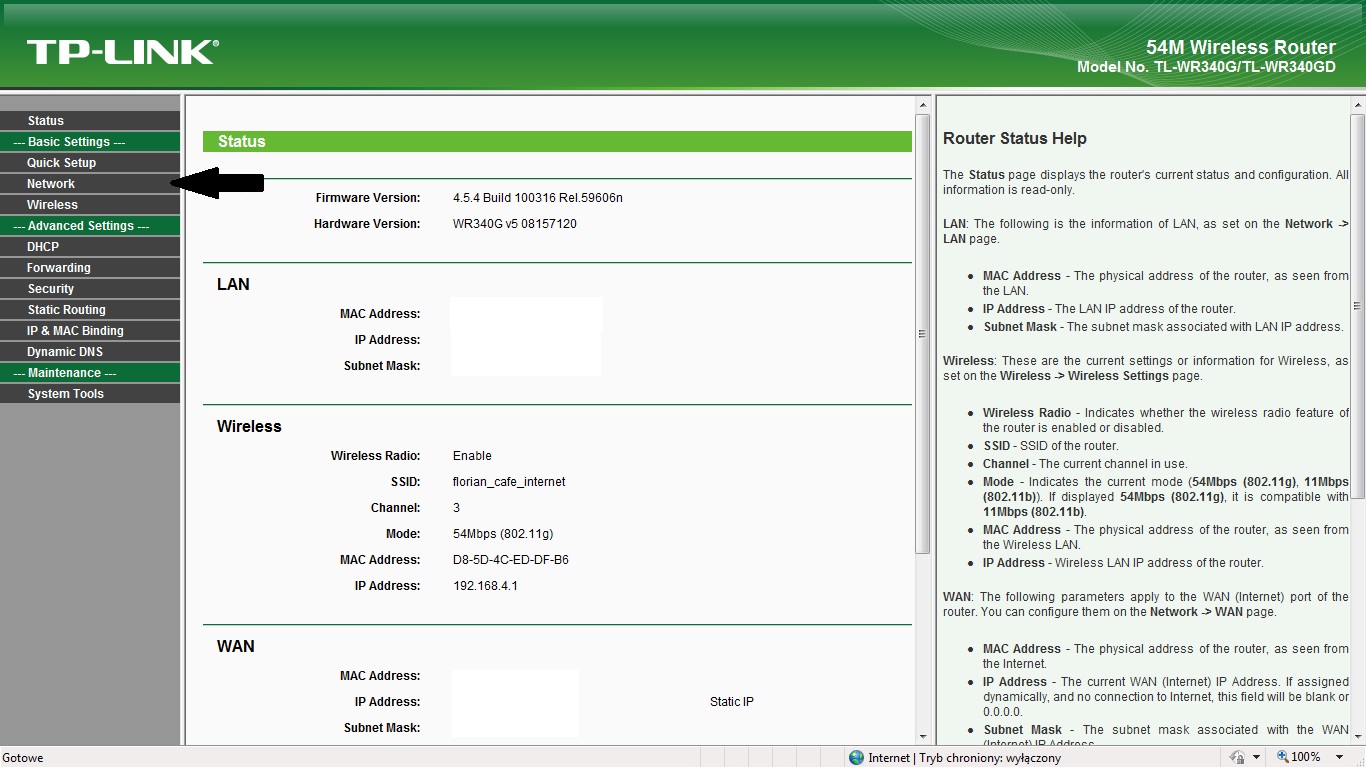Screen dimensions: 1366x768
Task: Select Network in the sidebar menu
Action: (90, 184)
